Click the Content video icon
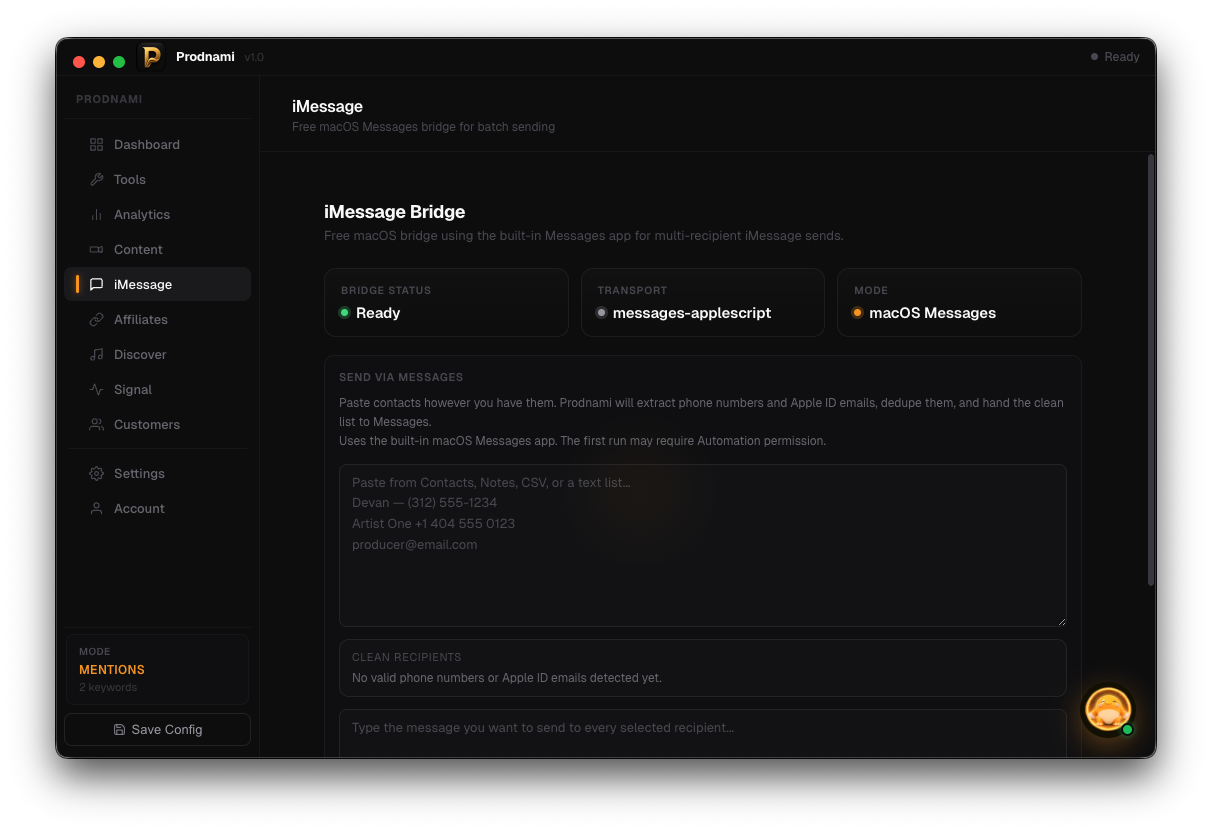This screenshot has height=832, width=1212. 96,250
